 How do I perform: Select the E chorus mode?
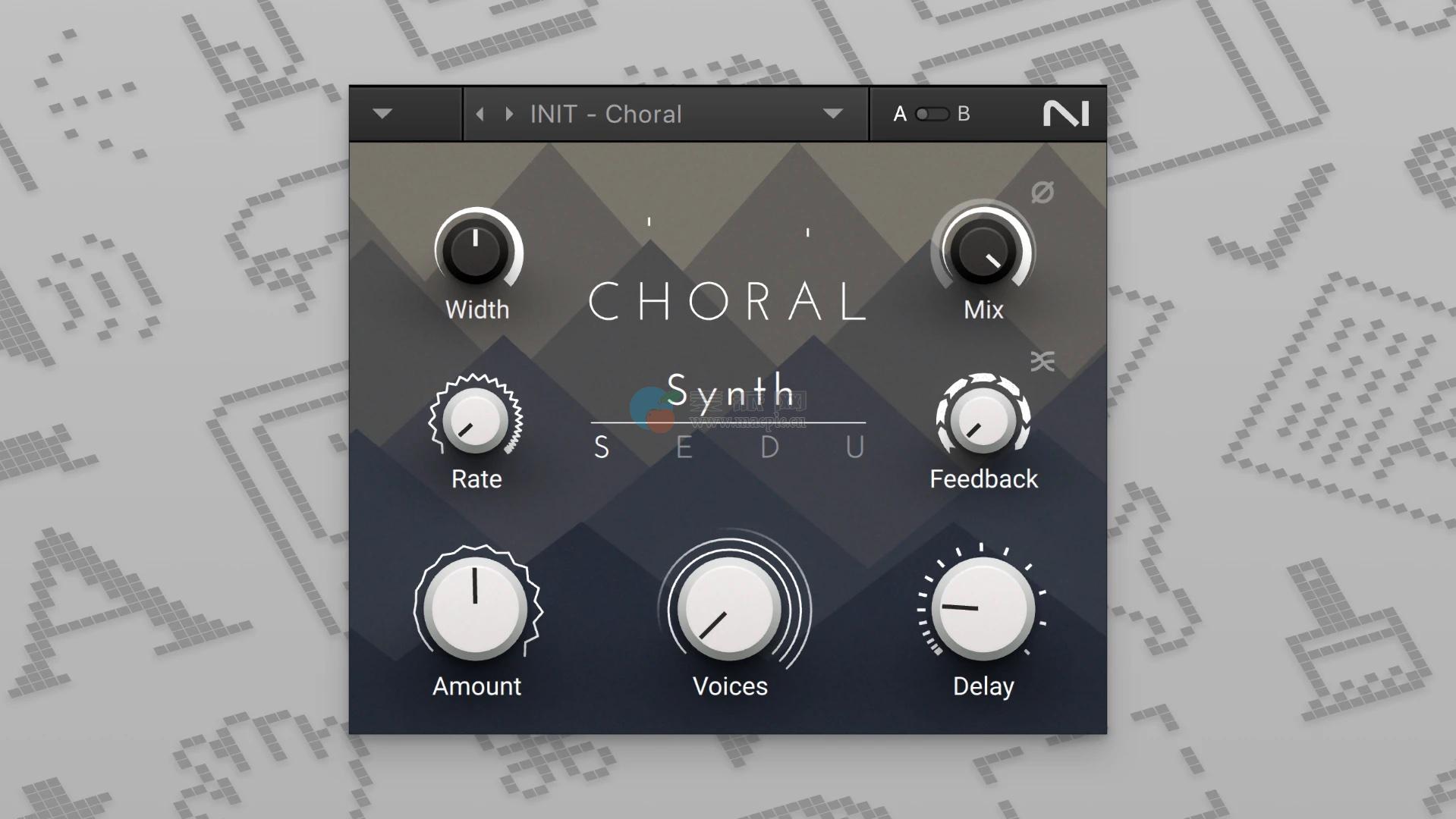[684, 448]
